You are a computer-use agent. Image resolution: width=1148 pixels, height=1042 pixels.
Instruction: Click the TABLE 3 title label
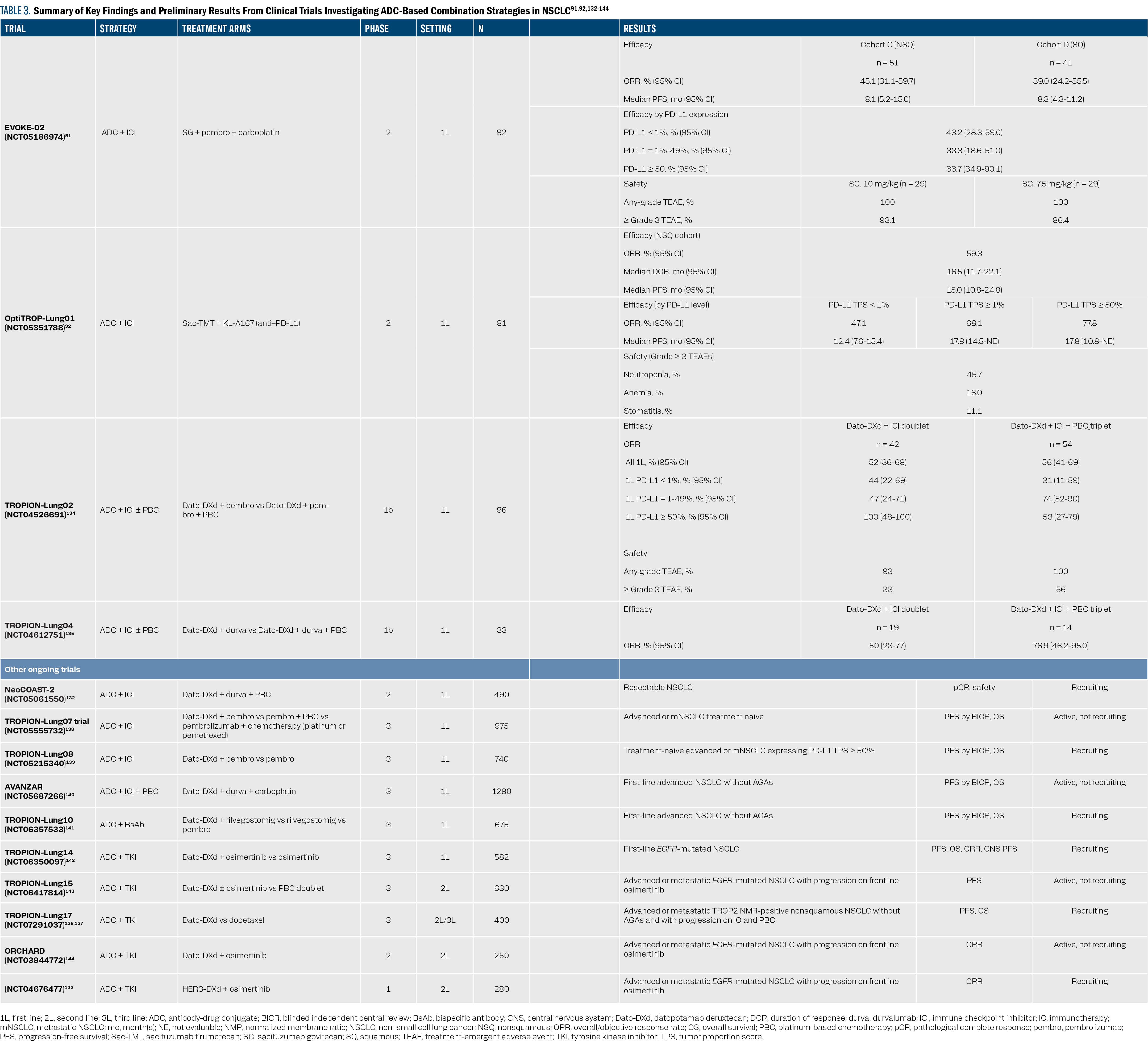tap(15, 10)
